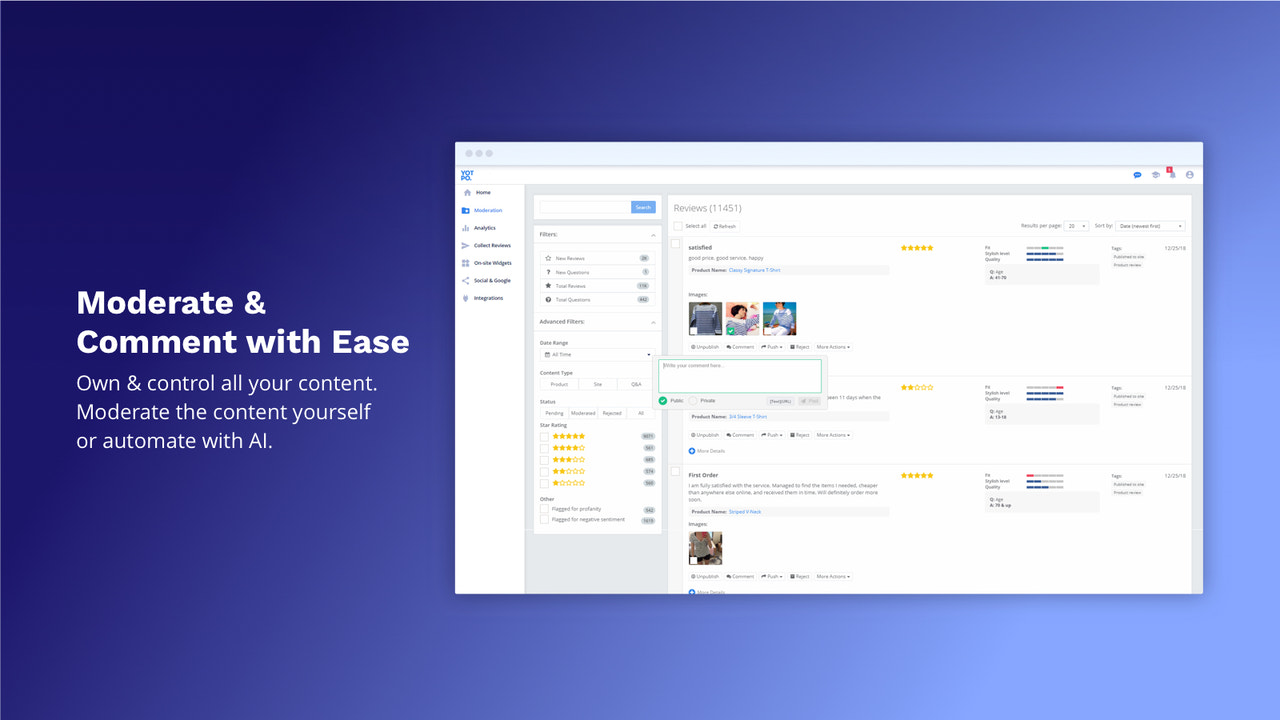This screenshot has height=720, width=1280.
Task: Open the Results per page dropdown
Action: (1077, 226)
